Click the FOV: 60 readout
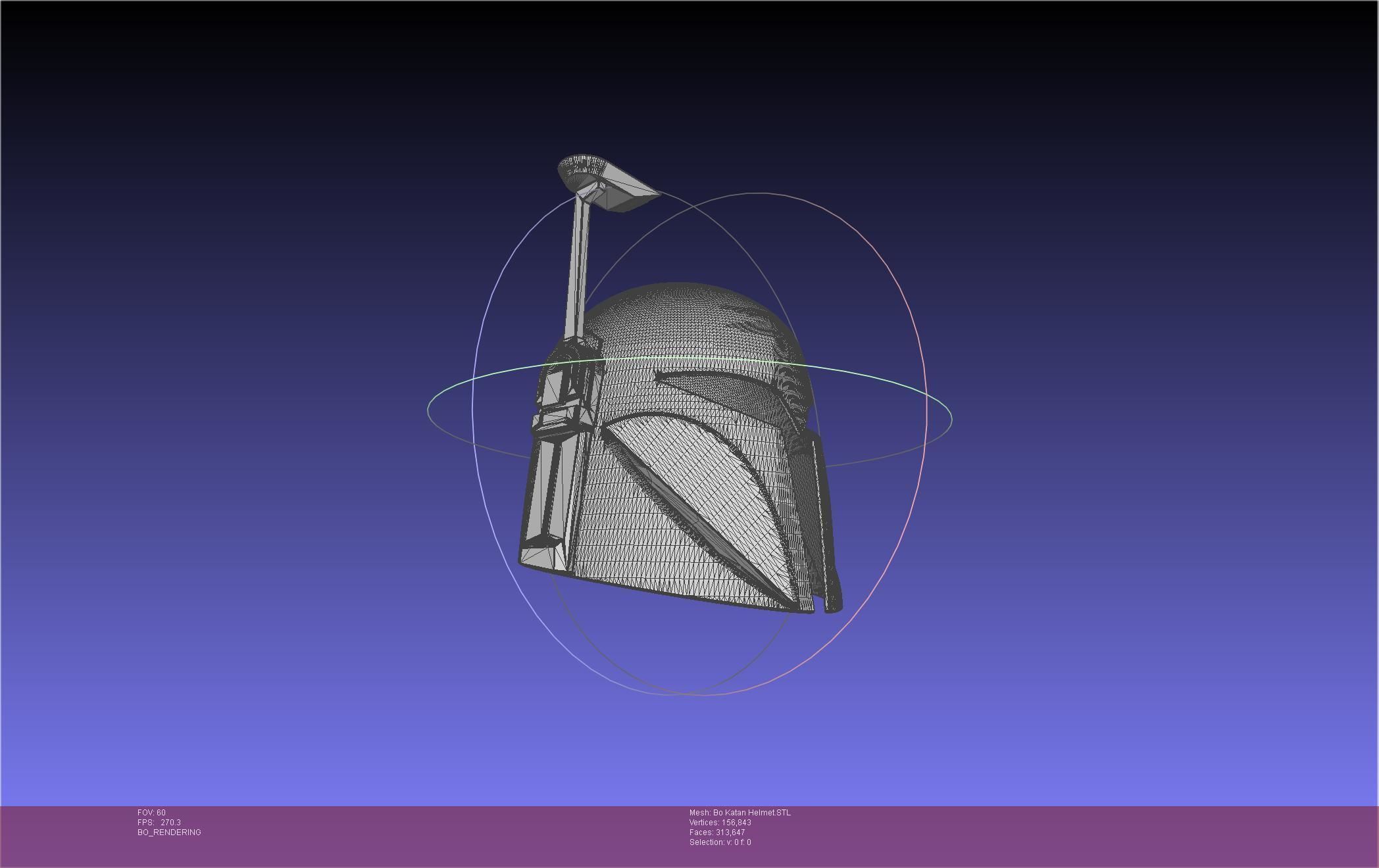Viewport: 1379px width, 868px height. [x=151, y=813]
